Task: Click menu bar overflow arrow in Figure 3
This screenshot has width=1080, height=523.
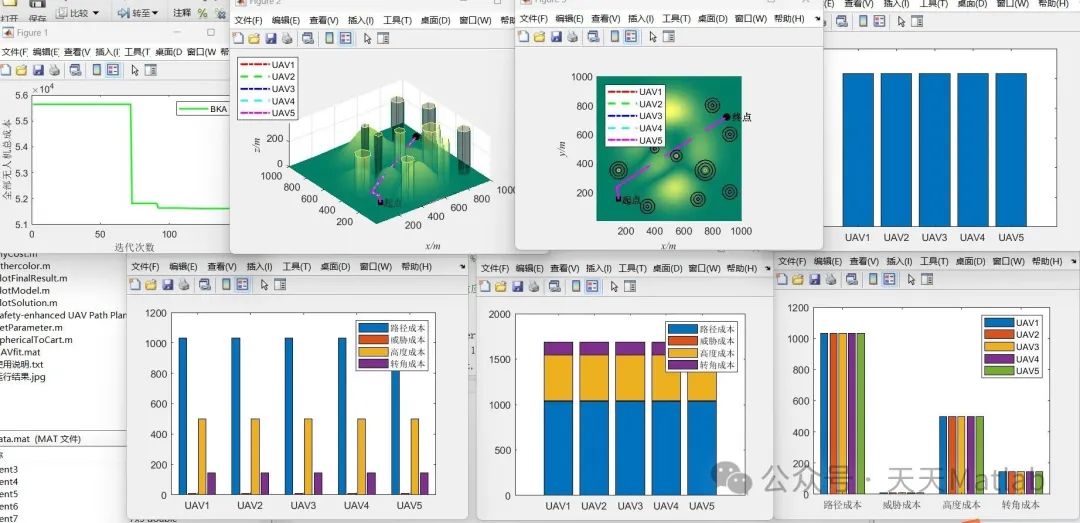Action: (x=817, y=20)
